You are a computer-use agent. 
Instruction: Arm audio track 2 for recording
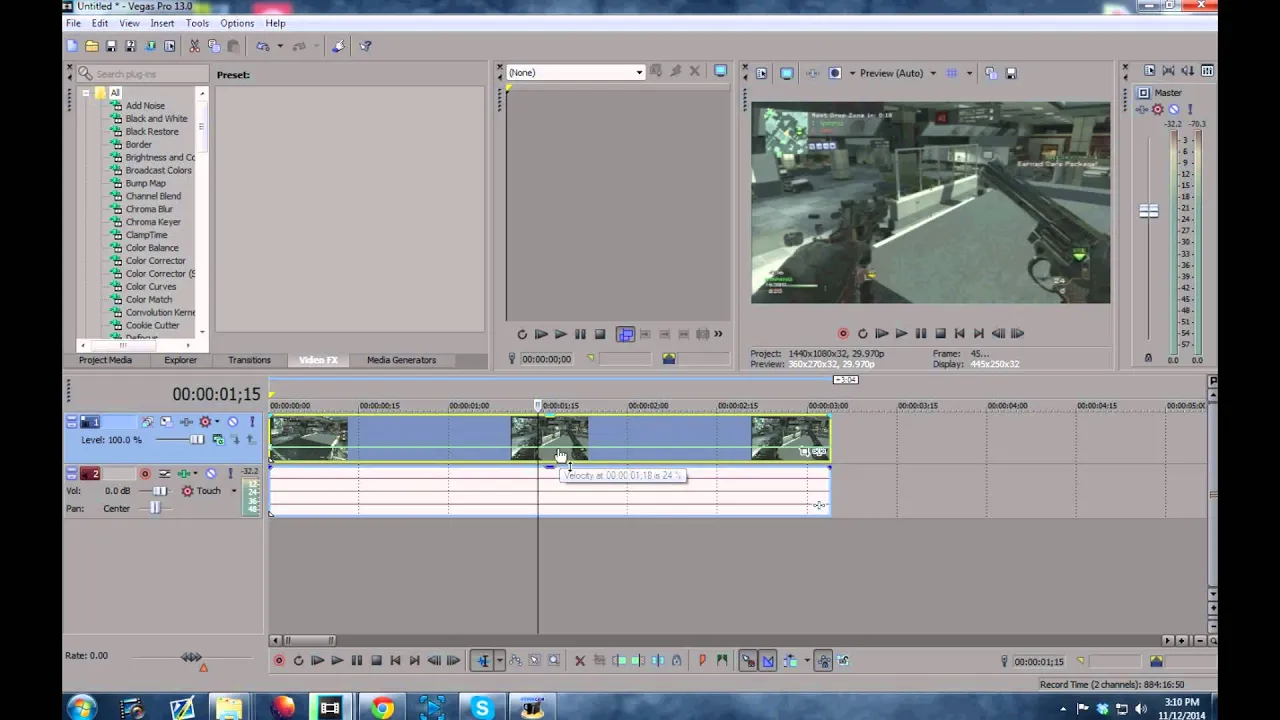pyautogui.click(x=145, y=474)
